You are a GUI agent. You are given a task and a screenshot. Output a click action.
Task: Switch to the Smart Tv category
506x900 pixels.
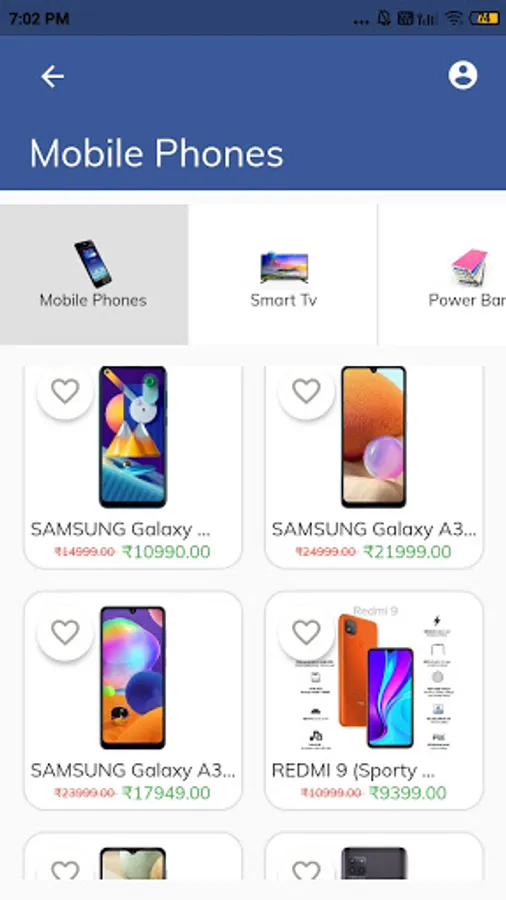[283, 275]
